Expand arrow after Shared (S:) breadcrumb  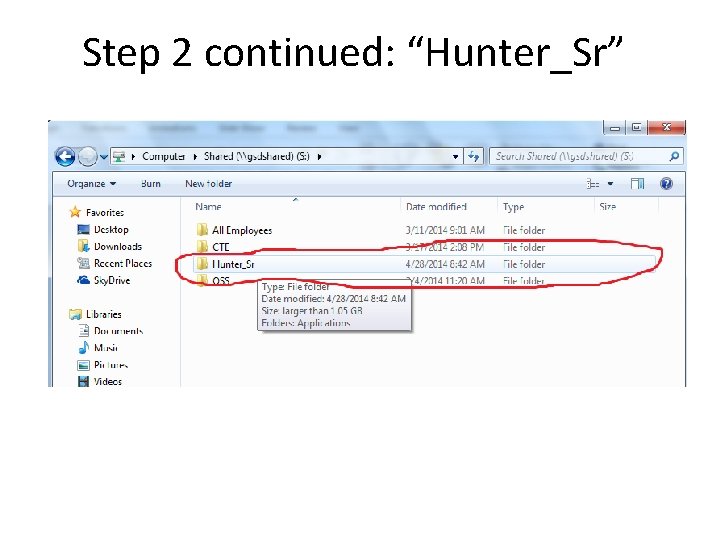tap(319, 157)
